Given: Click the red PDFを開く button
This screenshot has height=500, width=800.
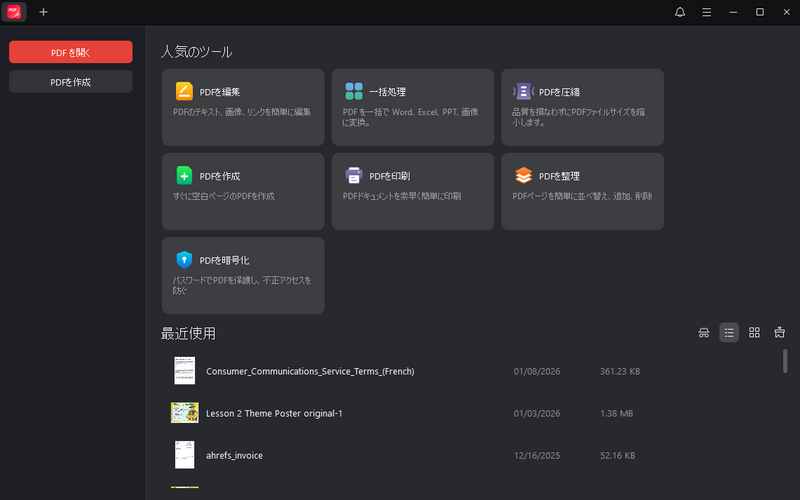Looking at the screenshot, I should click(71, 52).
